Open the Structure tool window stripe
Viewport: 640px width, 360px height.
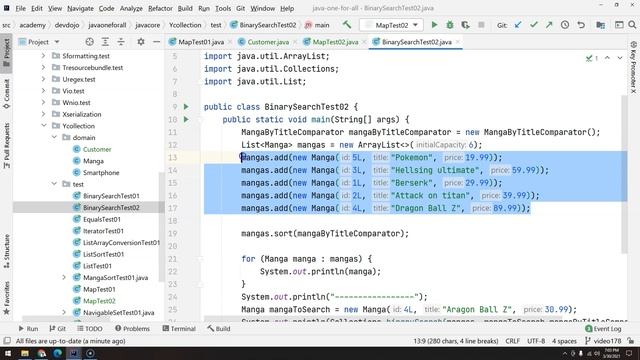(7, 251)
